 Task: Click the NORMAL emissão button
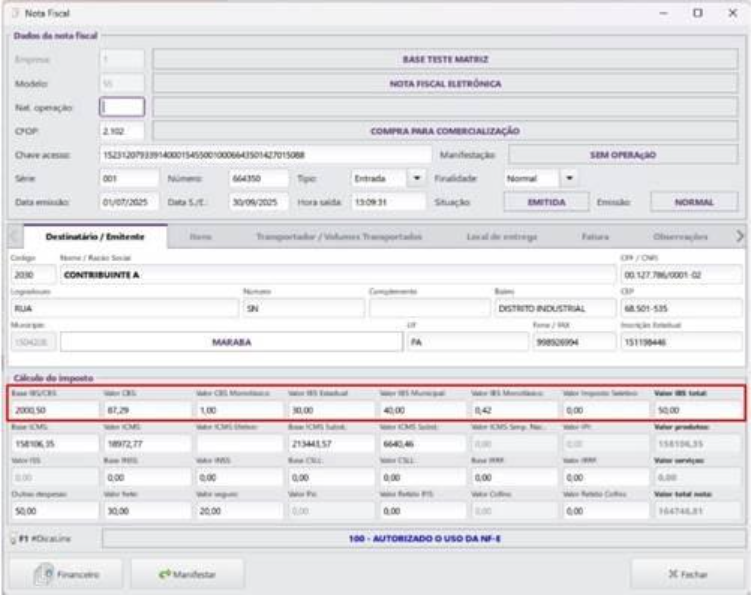click(x=694, y=202)
